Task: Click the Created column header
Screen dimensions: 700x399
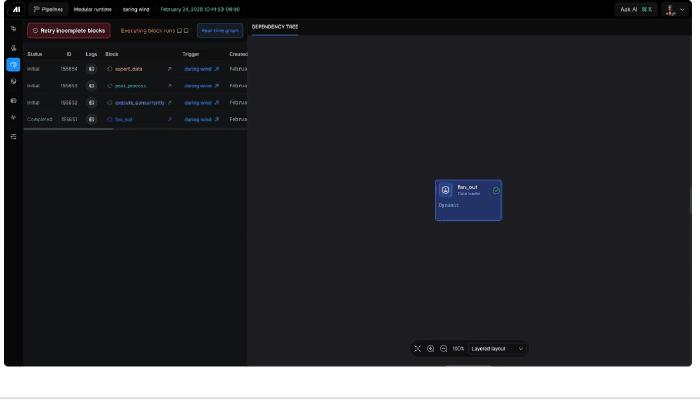Action: [238, 54]
